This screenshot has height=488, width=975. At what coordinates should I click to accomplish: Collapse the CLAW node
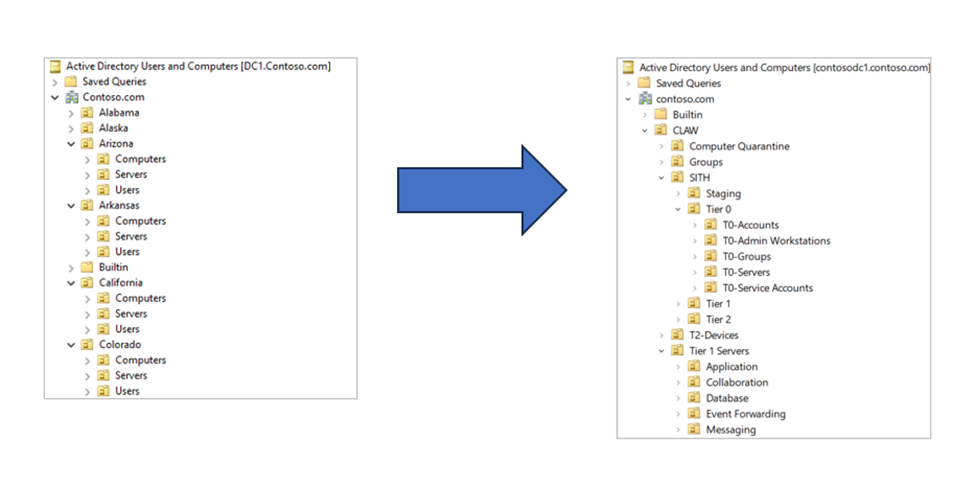(645, 131)
